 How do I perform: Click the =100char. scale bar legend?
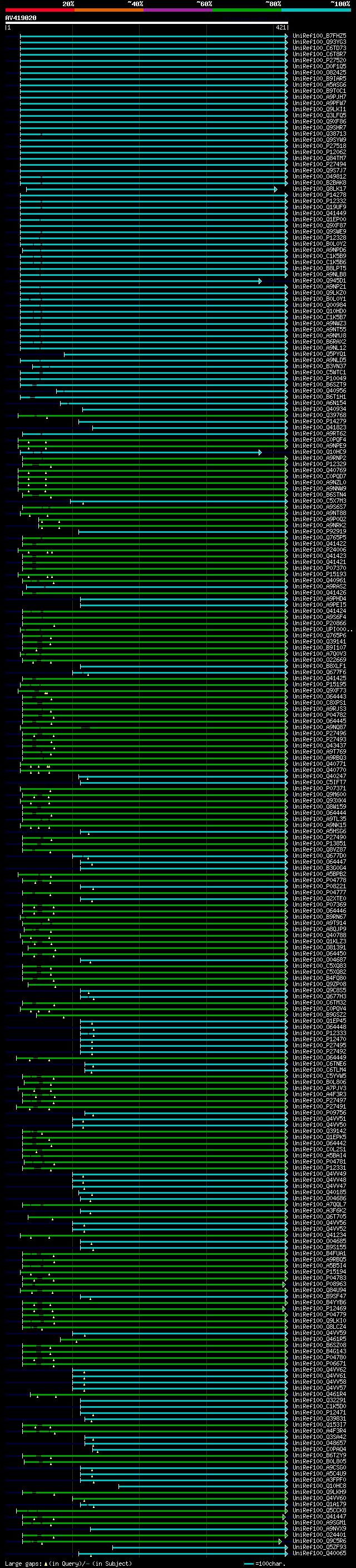pos(265,1563)
